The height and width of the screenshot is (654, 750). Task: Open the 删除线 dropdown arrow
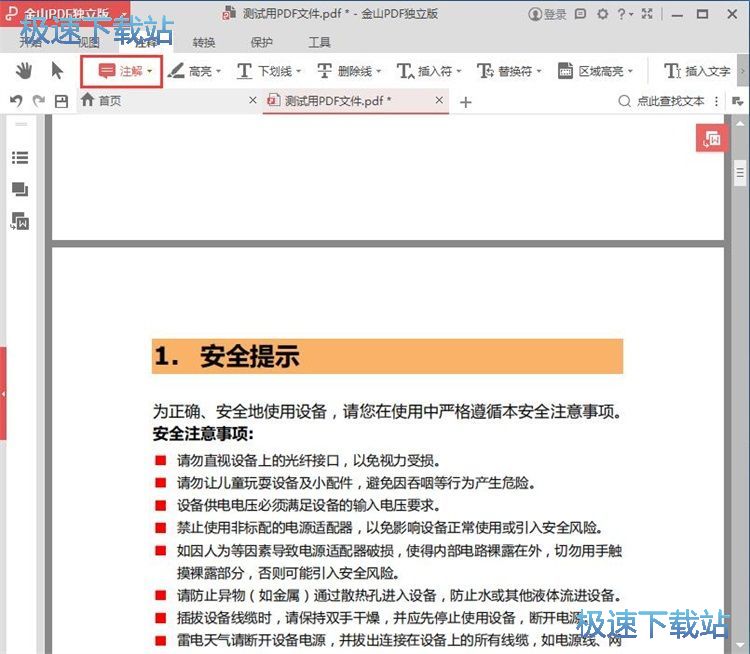(x=379, y=71)
